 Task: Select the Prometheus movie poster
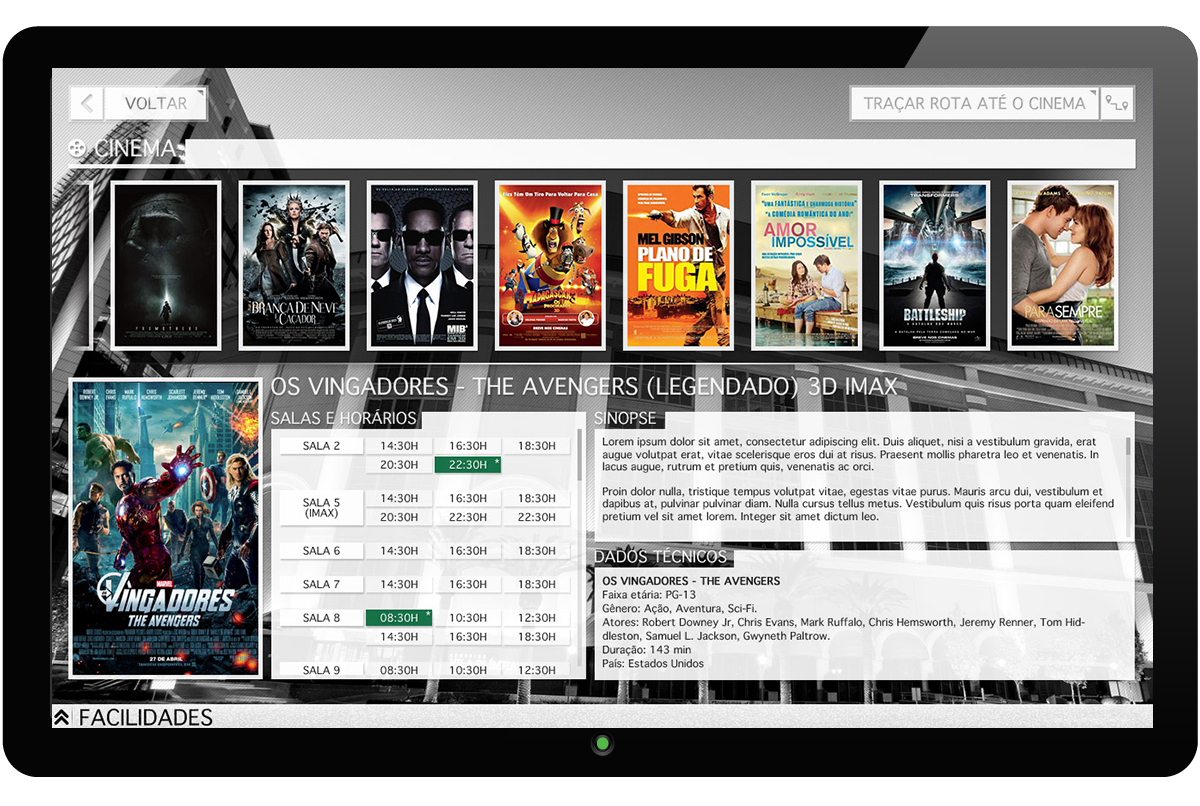(x=166, y=265)
